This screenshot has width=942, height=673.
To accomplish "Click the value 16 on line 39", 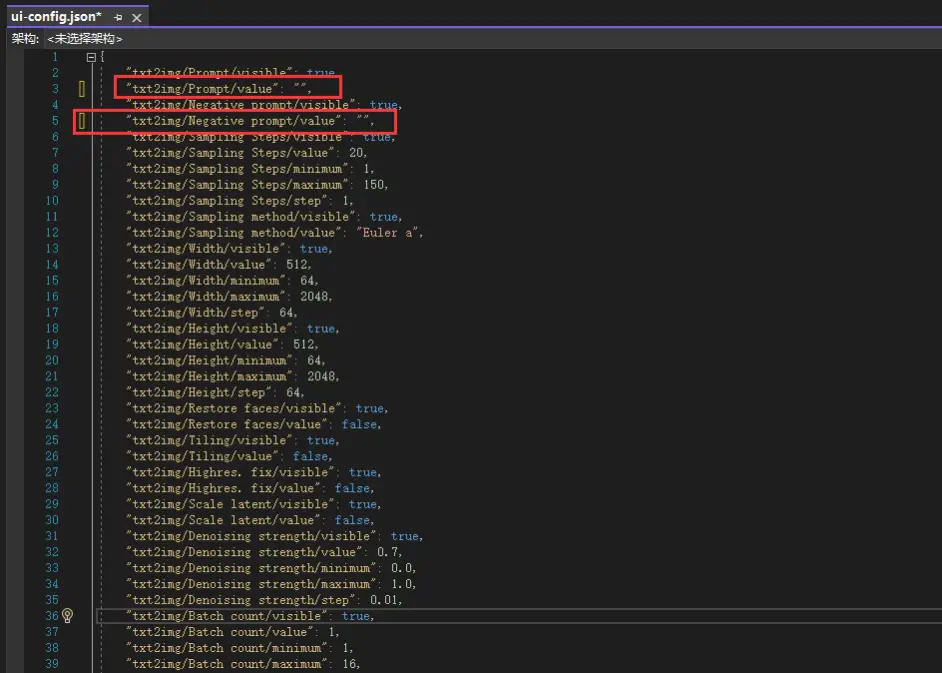I will click(350, 663).
